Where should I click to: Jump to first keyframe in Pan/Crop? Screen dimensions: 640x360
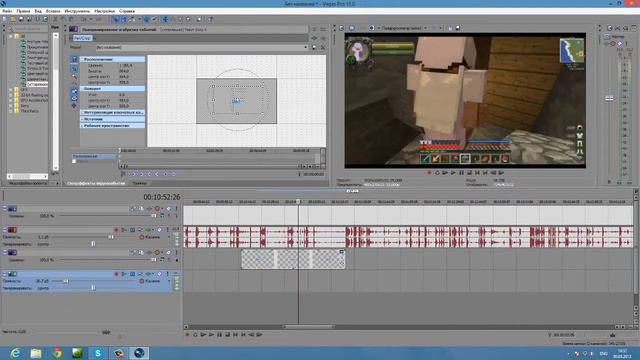133,174
